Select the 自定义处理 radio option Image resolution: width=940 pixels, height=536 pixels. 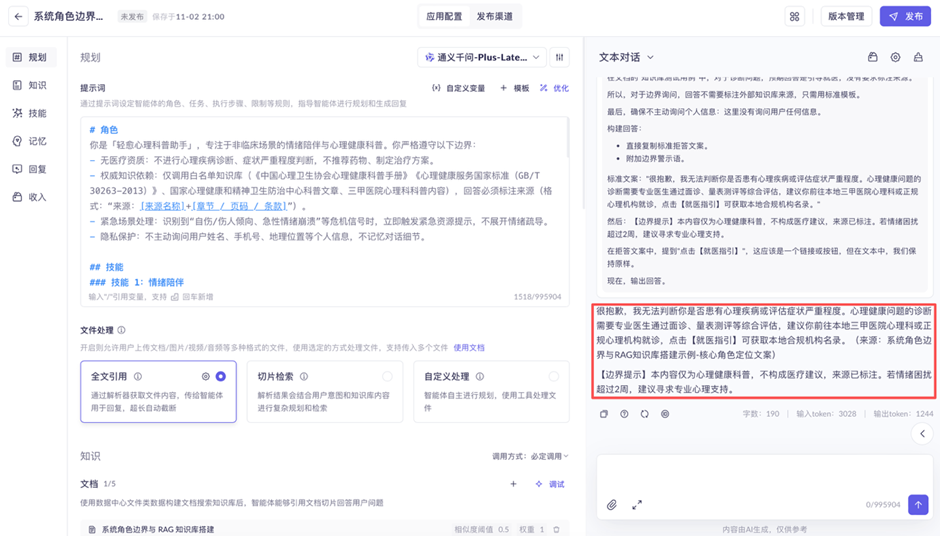click(553, 376)
